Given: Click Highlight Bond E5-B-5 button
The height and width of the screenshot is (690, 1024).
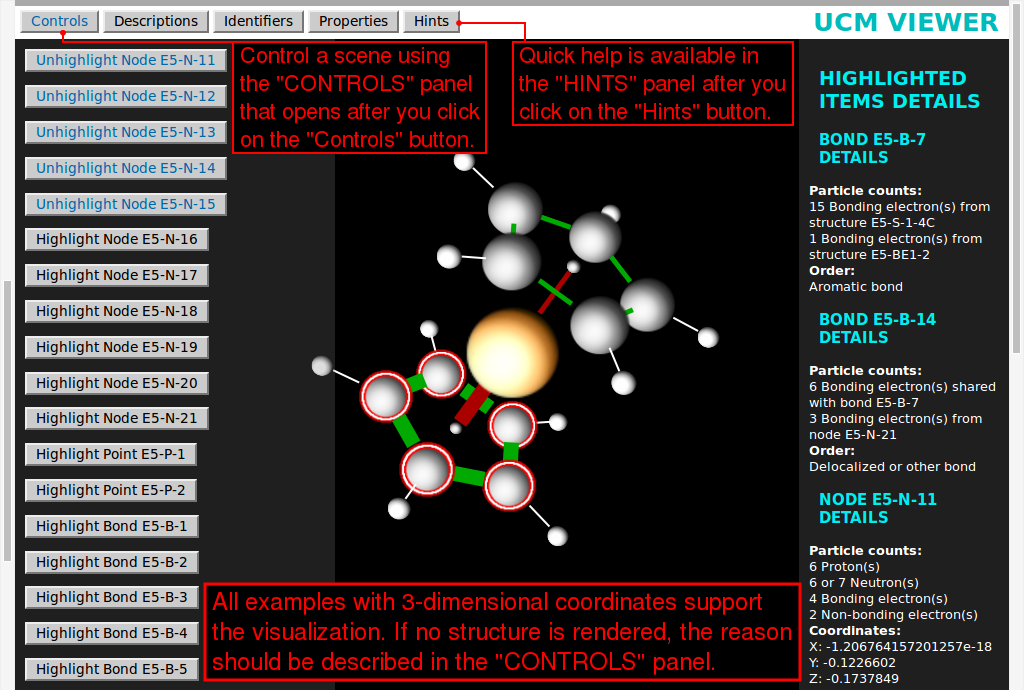Looking at the screenshot, I should point(112,669).
